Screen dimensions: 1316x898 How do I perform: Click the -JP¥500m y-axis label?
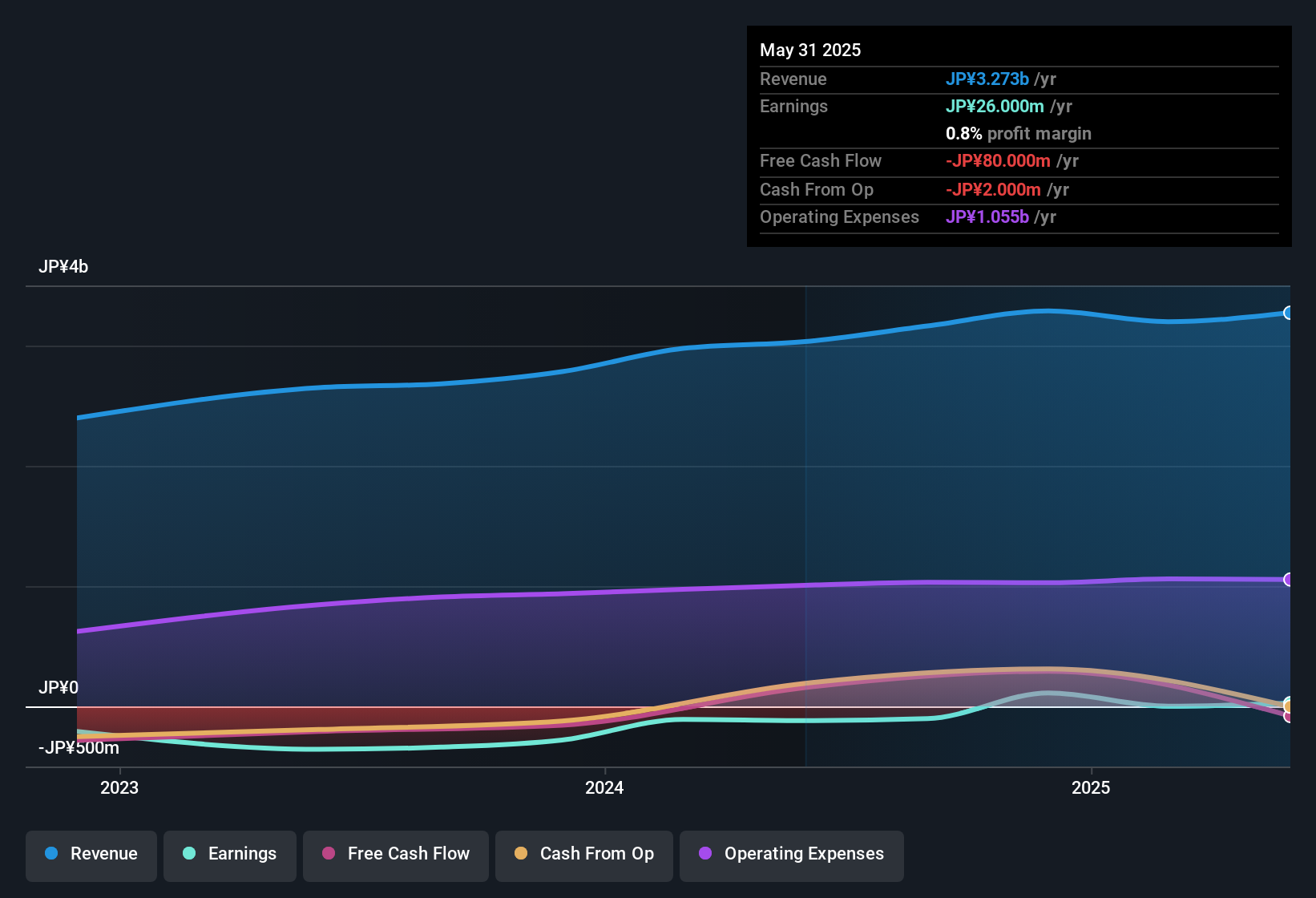[79, 748]
